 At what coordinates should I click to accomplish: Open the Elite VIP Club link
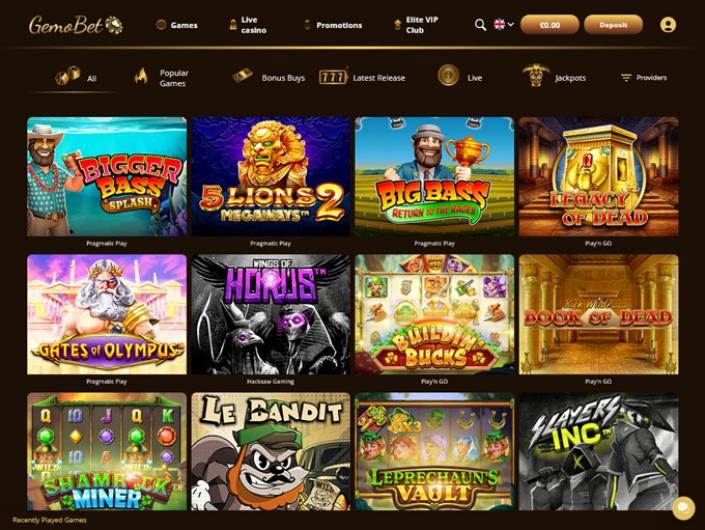[416, 25]
